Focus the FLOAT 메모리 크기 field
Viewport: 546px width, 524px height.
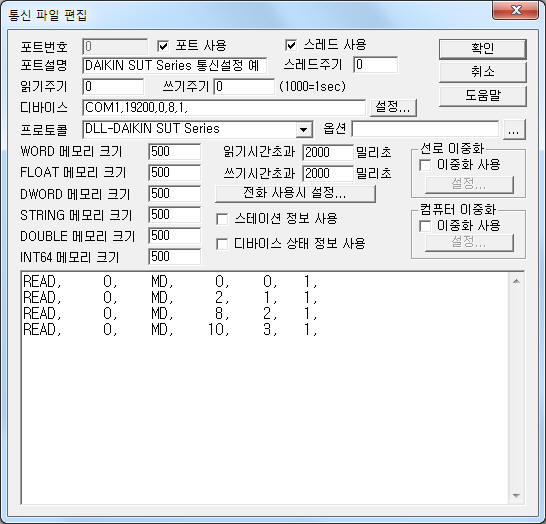(x=174, y=173)
